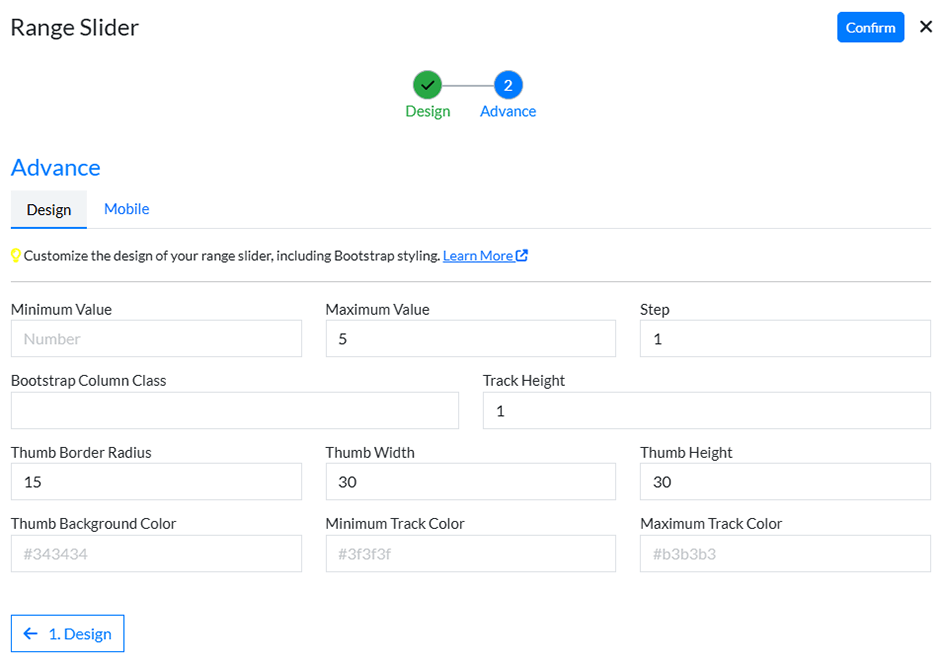Select the Design tab under Advance
Screen dimensions: 942x667
point(49,210)
